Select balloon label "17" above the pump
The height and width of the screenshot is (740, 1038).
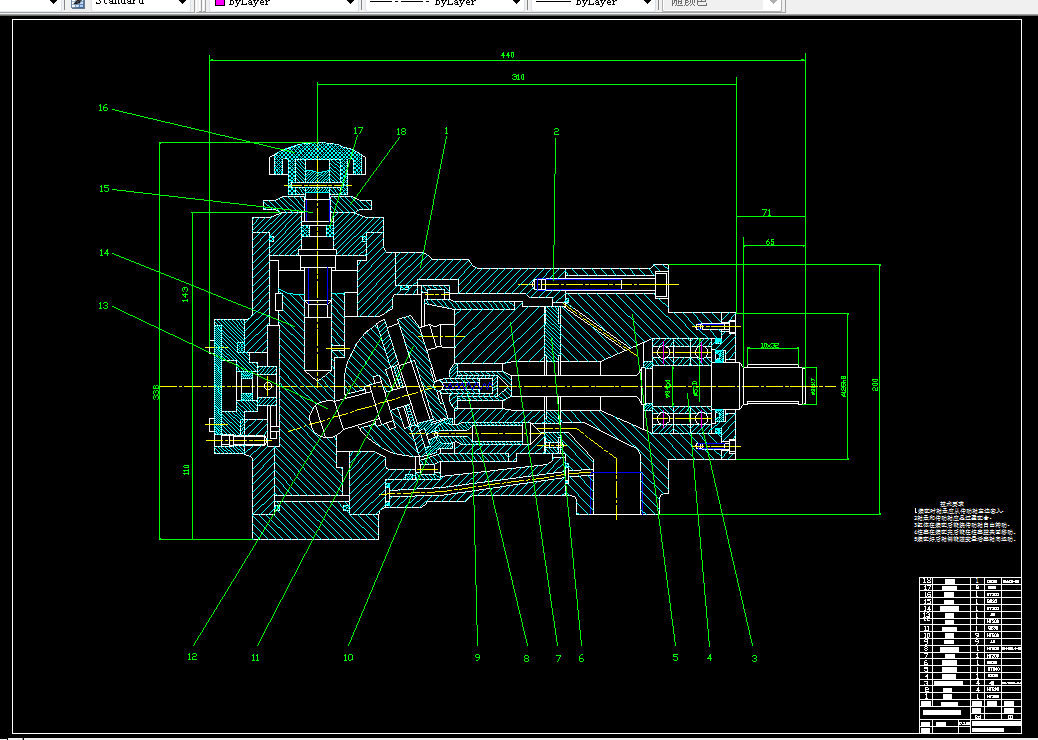(358, 131)
